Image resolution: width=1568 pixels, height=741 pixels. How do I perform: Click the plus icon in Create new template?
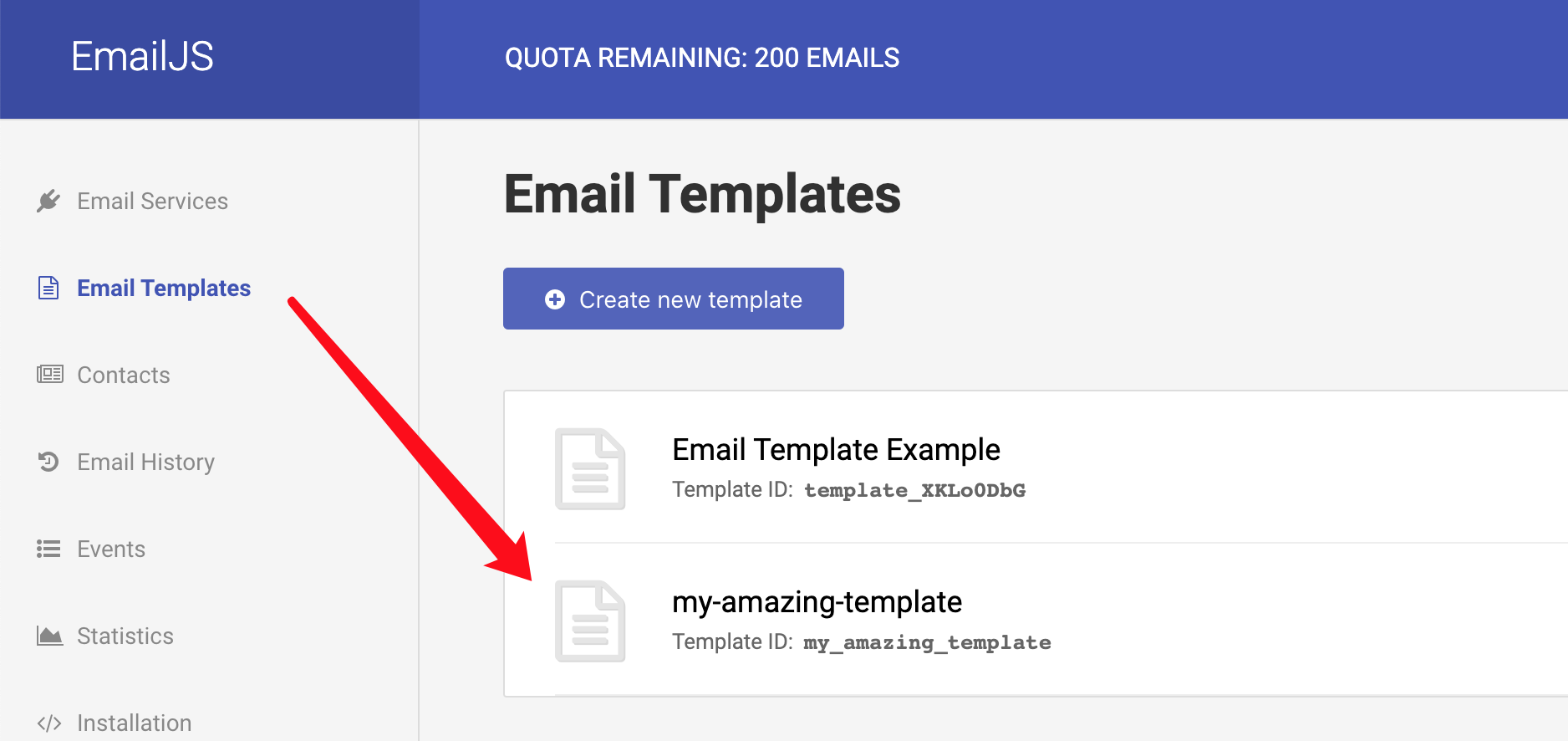click(555, 299)
